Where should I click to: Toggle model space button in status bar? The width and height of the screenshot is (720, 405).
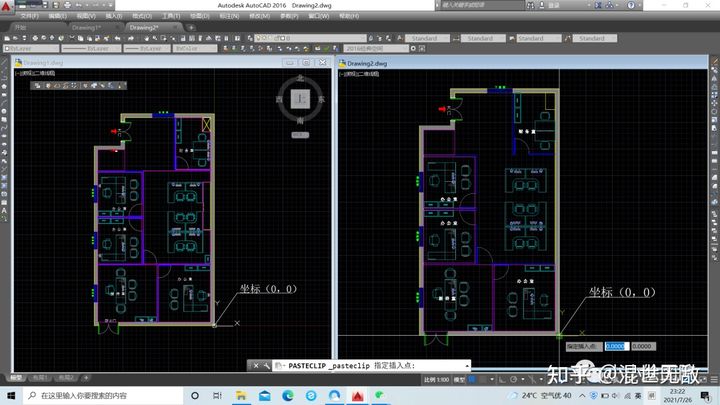pos(459,379)
